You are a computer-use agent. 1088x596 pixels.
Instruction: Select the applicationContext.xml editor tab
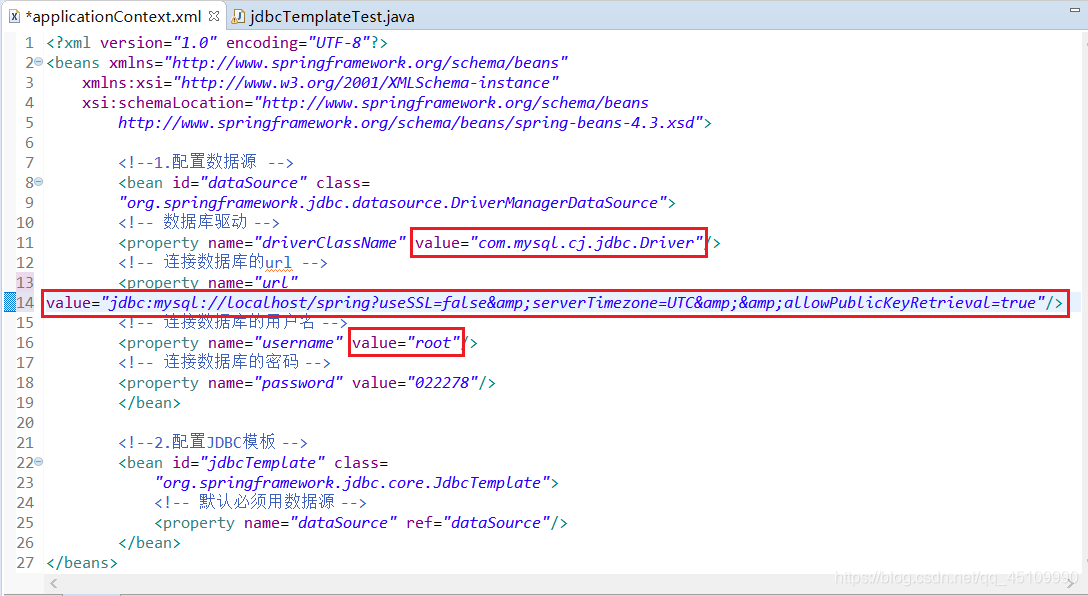click(110, 16)
